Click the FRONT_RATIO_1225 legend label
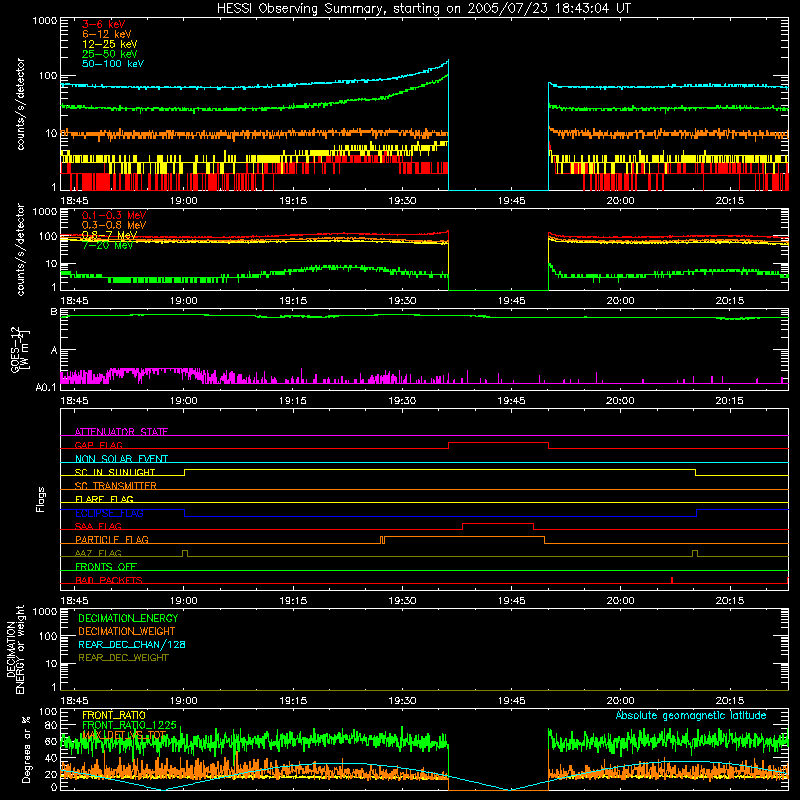Image resolution: width=800 pixels, height=800 pixels. click(x=129, y=725)
